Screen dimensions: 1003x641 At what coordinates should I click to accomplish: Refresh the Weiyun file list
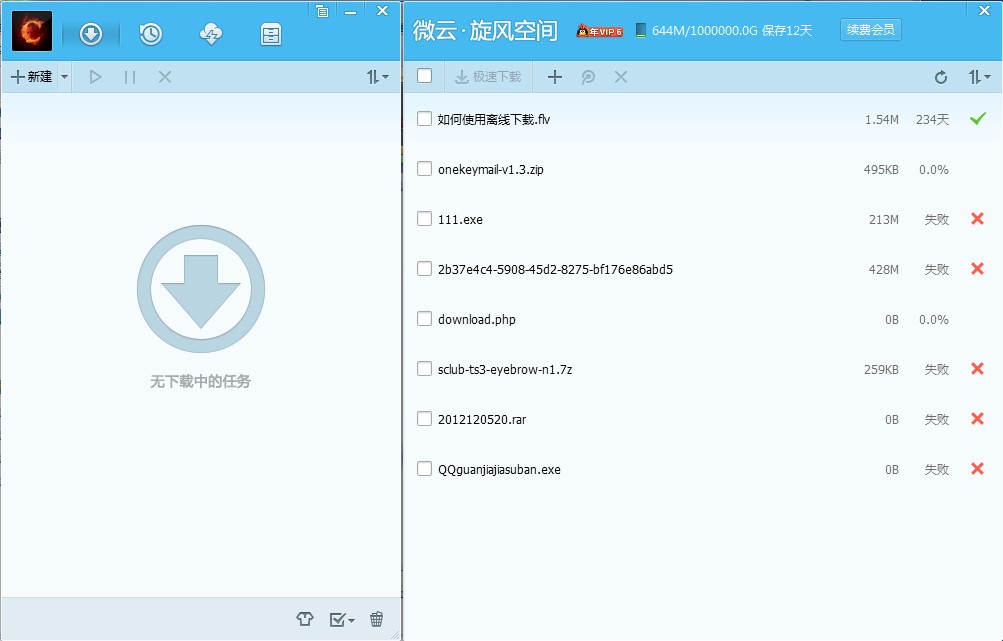(x=940, y=76)
